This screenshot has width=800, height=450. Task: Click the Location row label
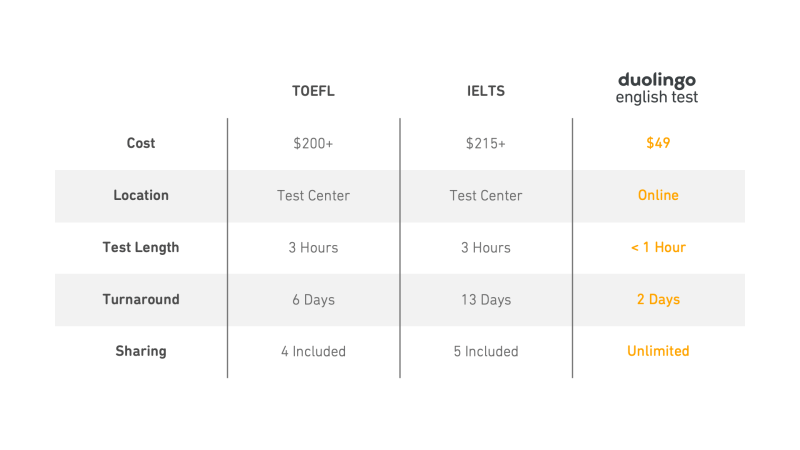[141, 195]
